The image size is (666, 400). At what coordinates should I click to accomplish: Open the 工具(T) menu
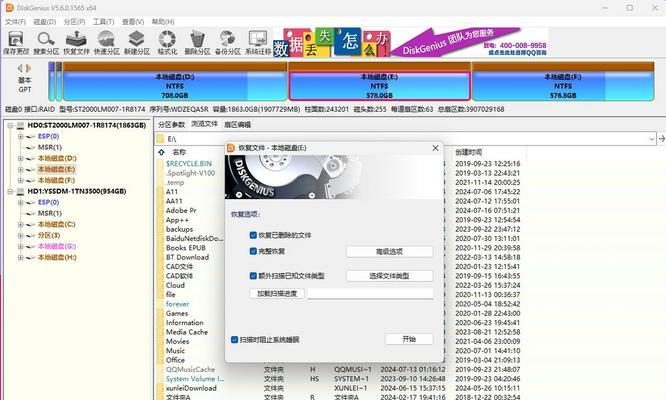coord(104,22)
